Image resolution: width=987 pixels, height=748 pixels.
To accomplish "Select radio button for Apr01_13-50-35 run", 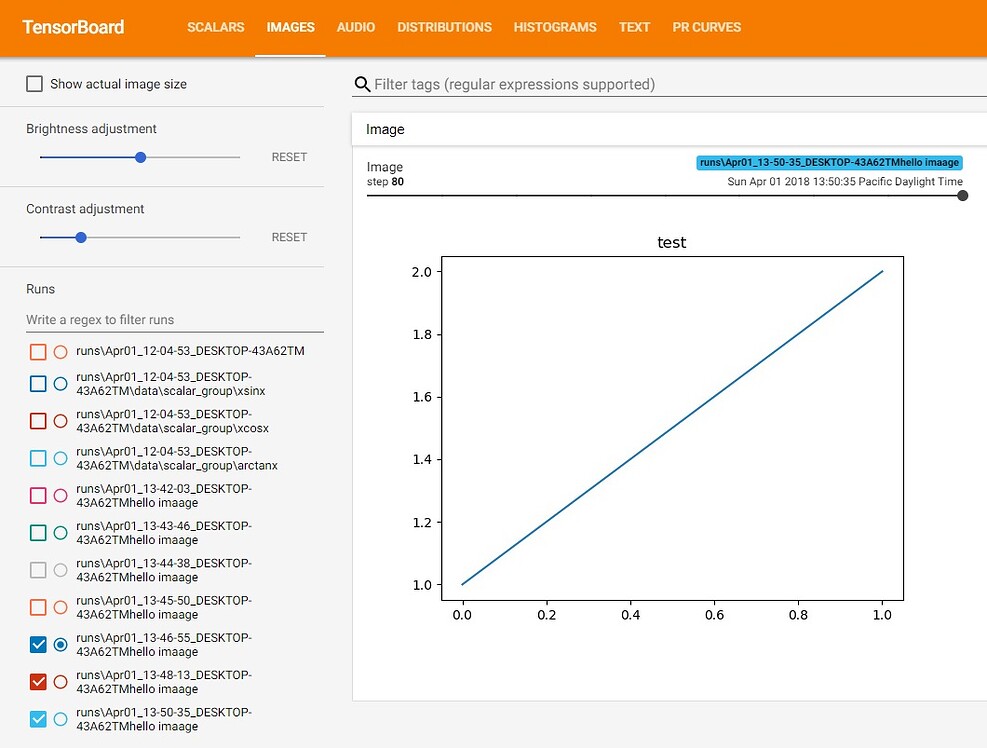I will coord(60,719).
